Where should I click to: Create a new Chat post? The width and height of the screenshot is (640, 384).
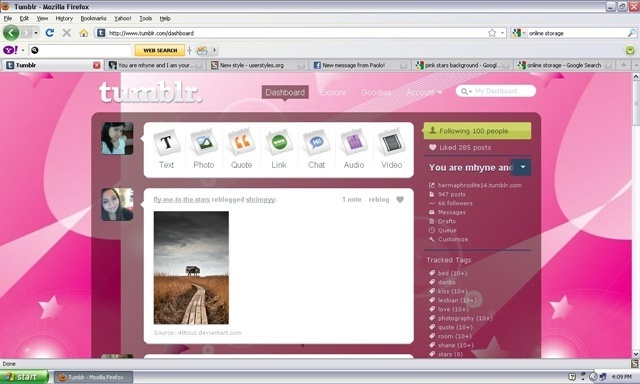coord(316,149)
